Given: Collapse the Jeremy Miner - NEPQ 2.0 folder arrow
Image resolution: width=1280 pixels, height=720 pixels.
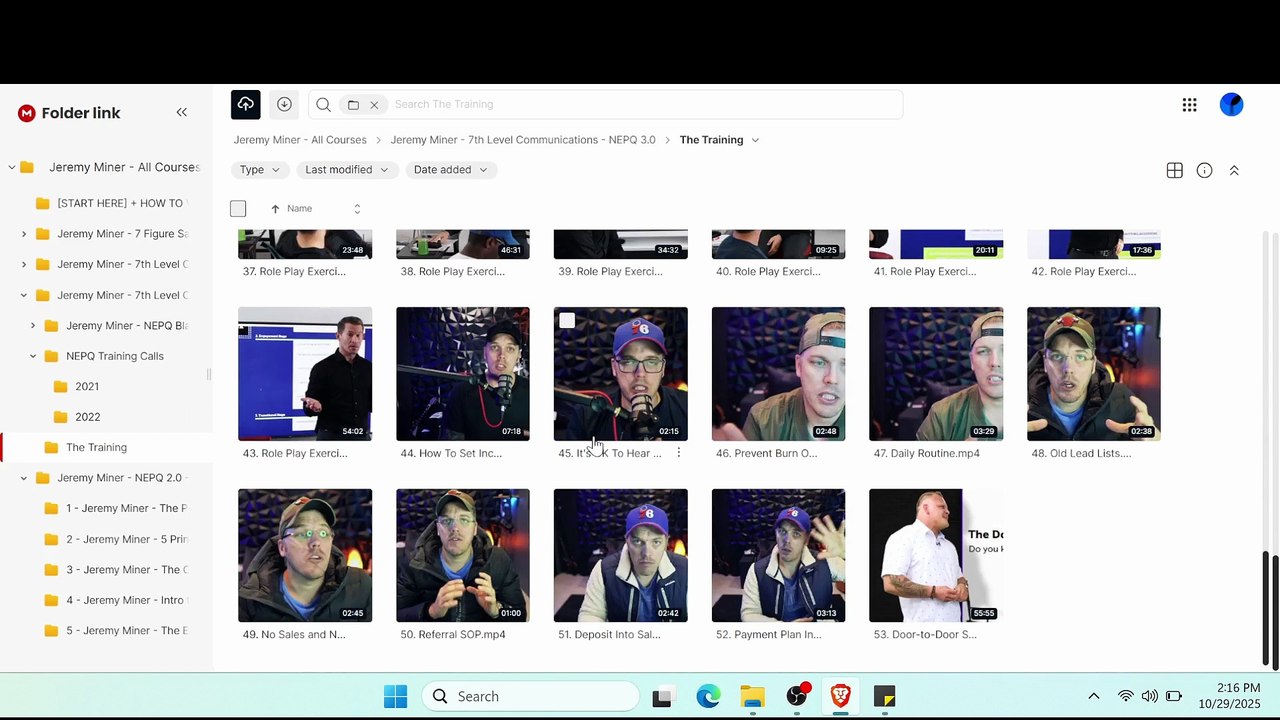Looking at the screenshot, I should [24, 478].
